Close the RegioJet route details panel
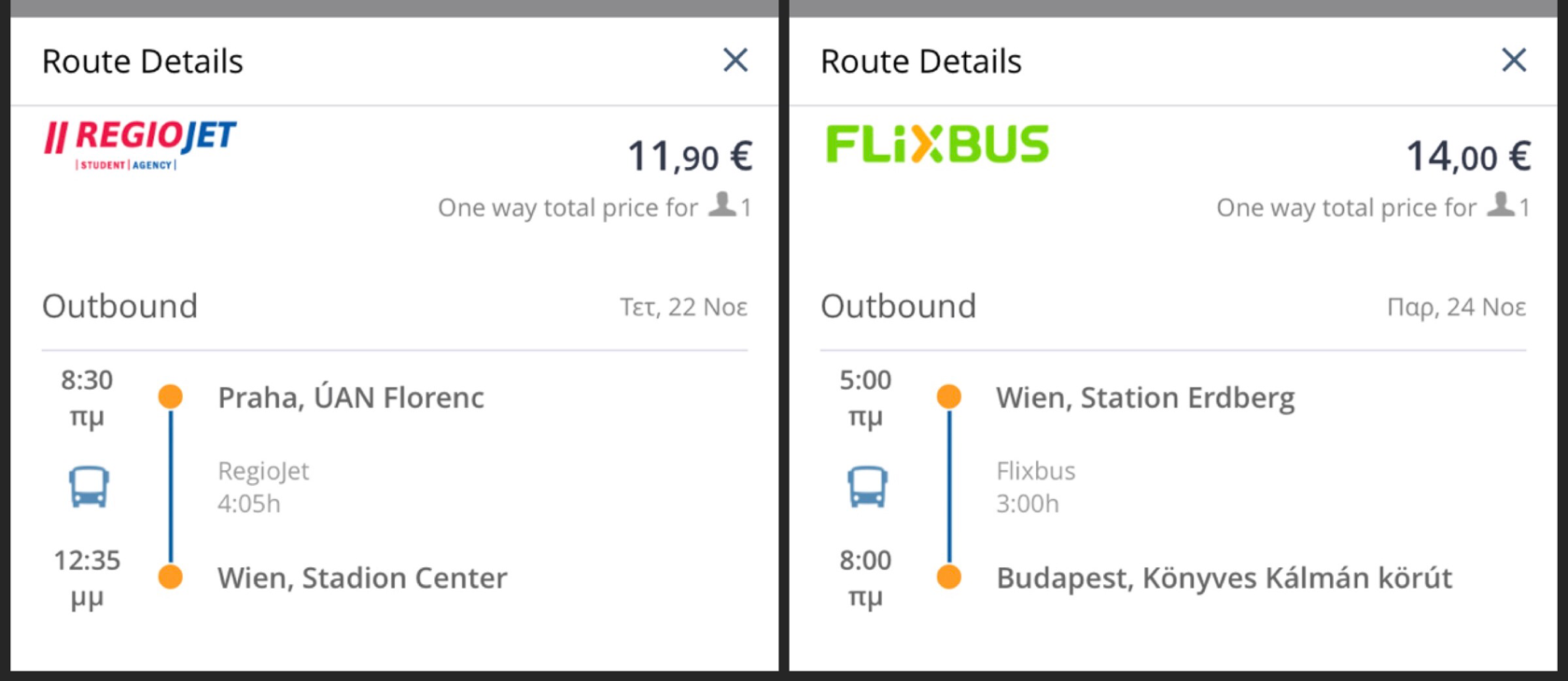 point(735,61)
